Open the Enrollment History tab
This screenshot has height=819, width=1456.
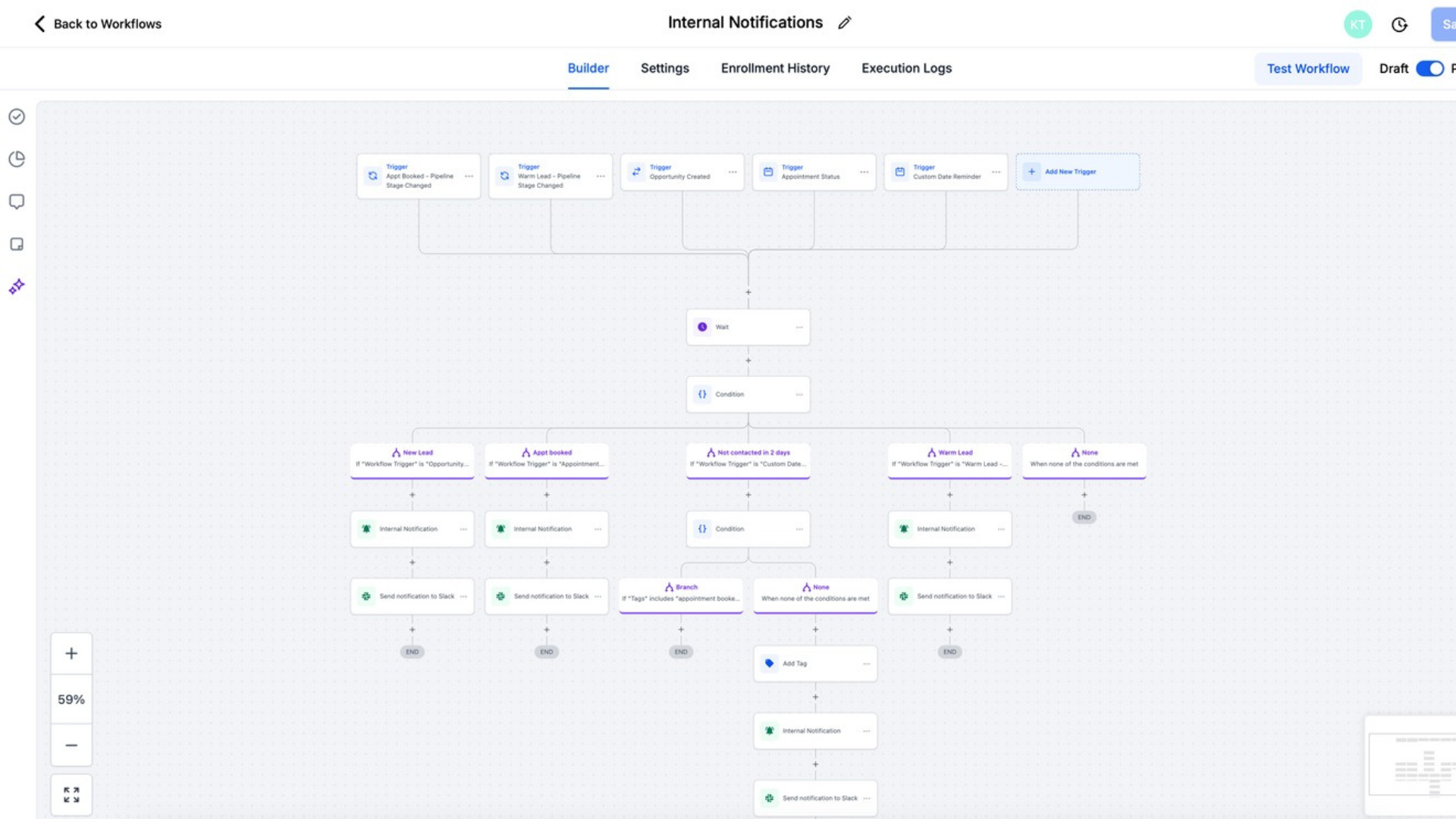(x=774, y=68)
